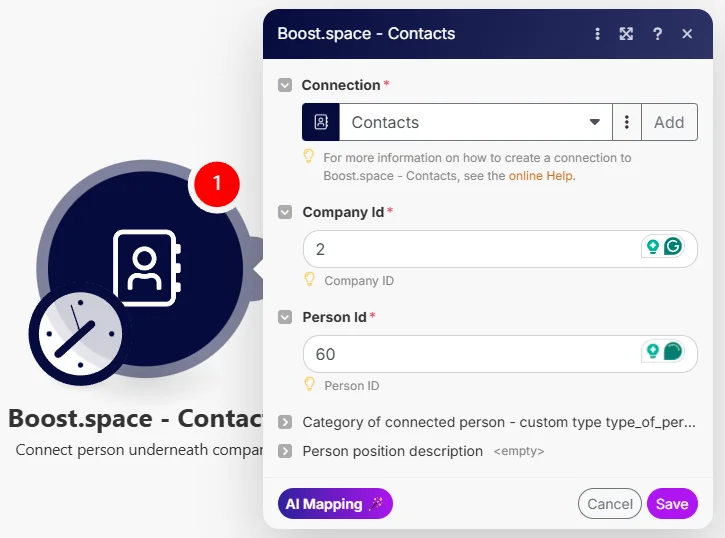Open the module options three-dot menu in header
This screenshot has height=538, width=725.
point(597,34)
